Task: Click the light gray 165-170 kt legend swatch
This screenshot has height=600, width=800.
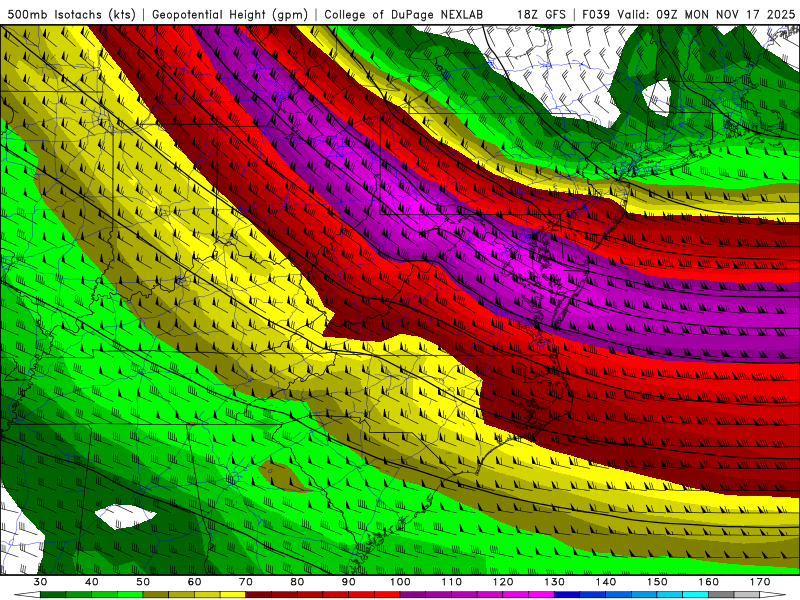Action: click(x=747, y=595)
